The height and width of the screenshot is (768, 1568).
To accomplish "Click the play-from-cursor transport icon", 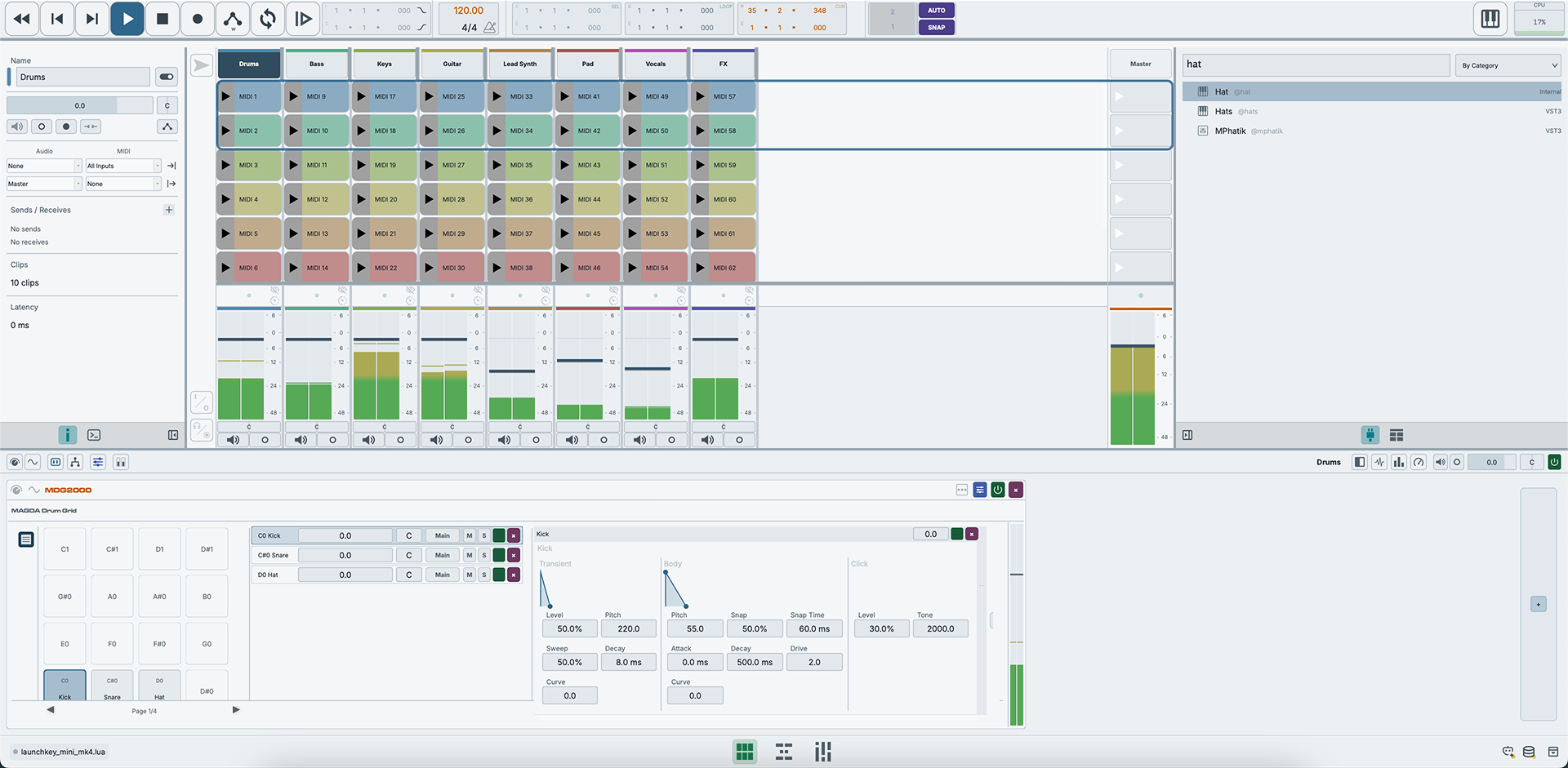I will tap(303, 19).
